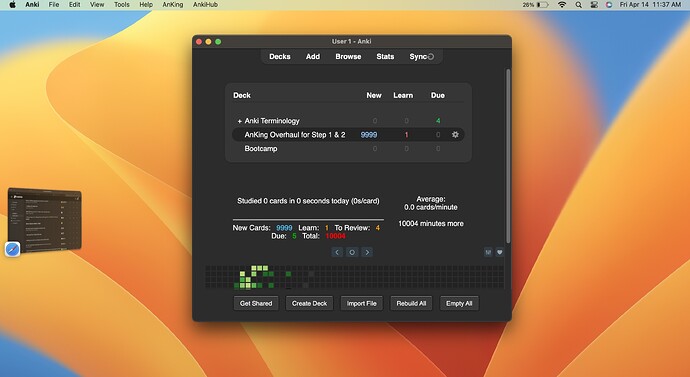Click the New column header

(x=374, y=95)
